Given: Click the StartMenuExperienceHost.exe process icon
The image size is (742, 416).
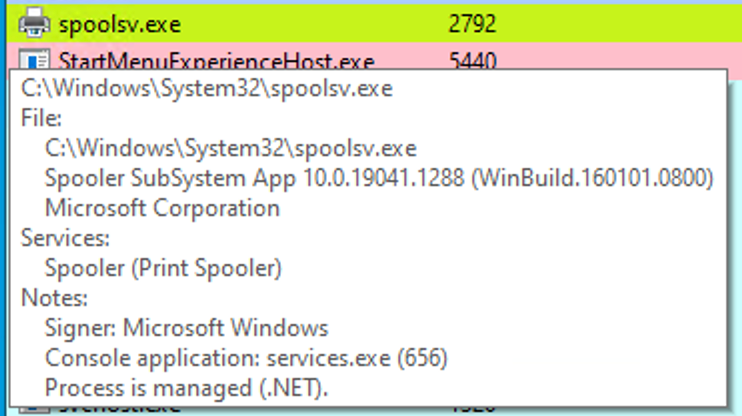Looking at the screenshot, I should pos(35,62).
